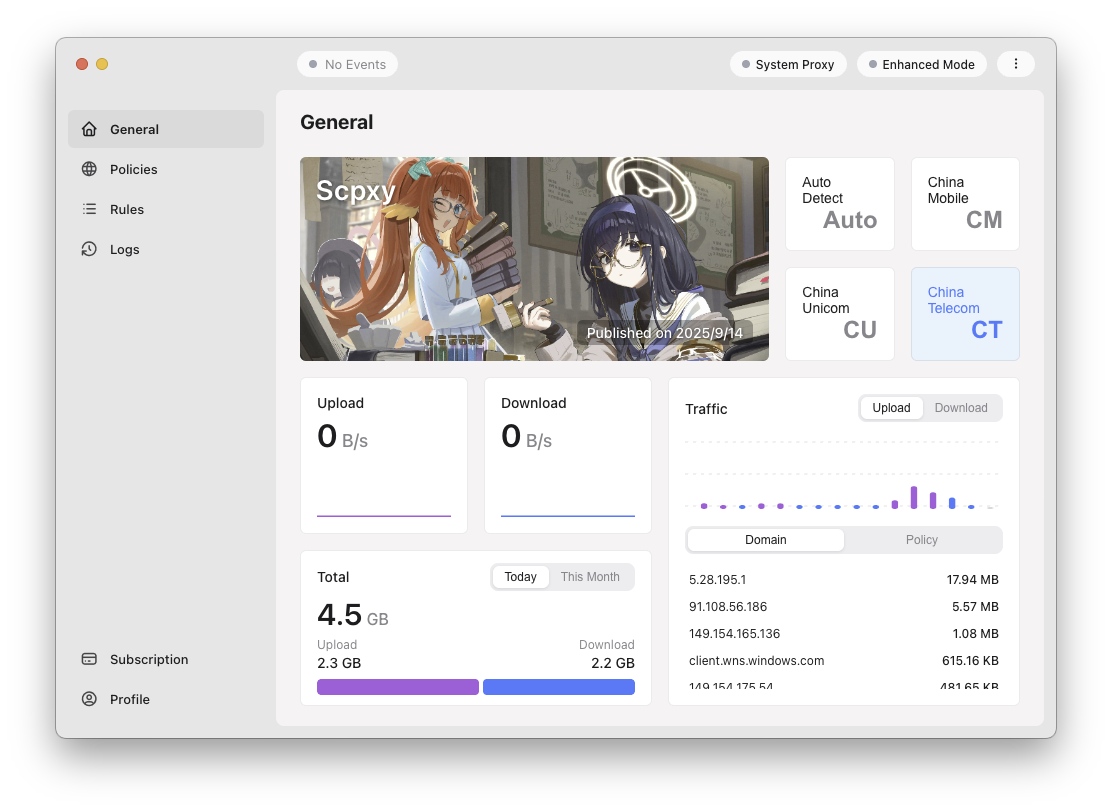Open the Subscription section
The height and width of the screenshot is (812, 1112).
click(148, 659)
